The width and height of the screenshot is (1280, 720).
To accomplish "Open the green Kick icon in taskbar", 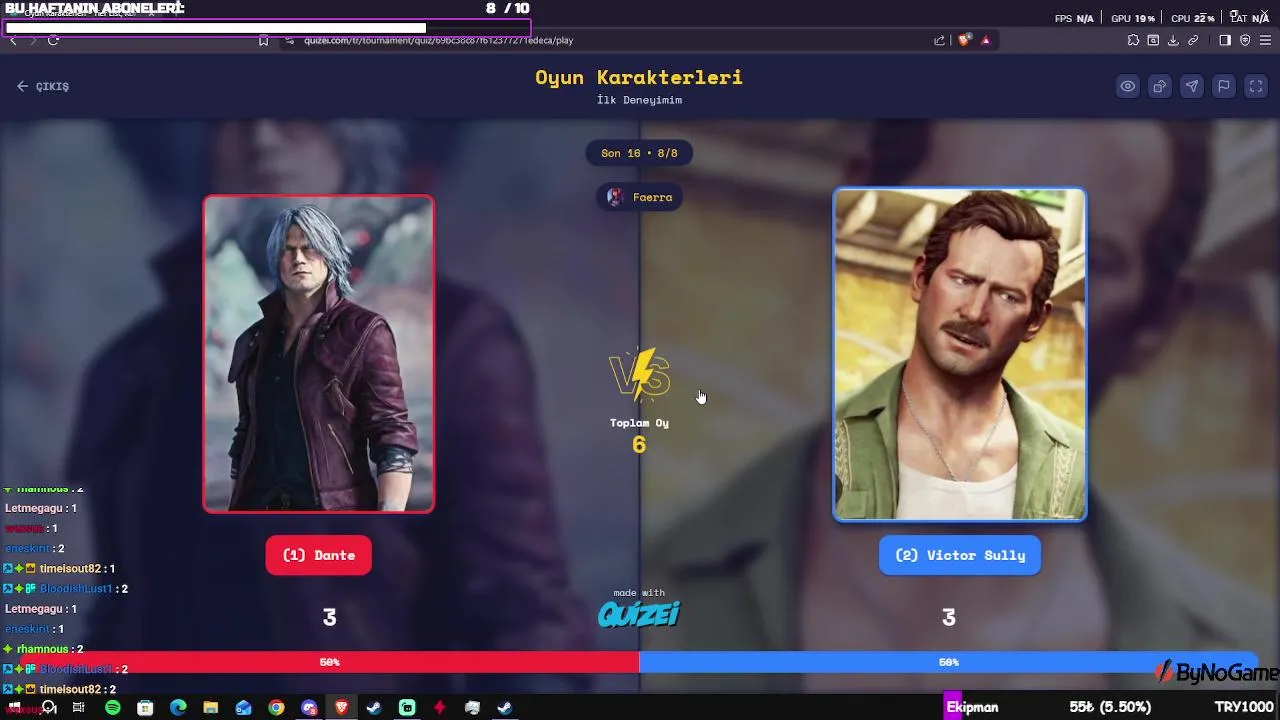I will (x=407, y=707).
